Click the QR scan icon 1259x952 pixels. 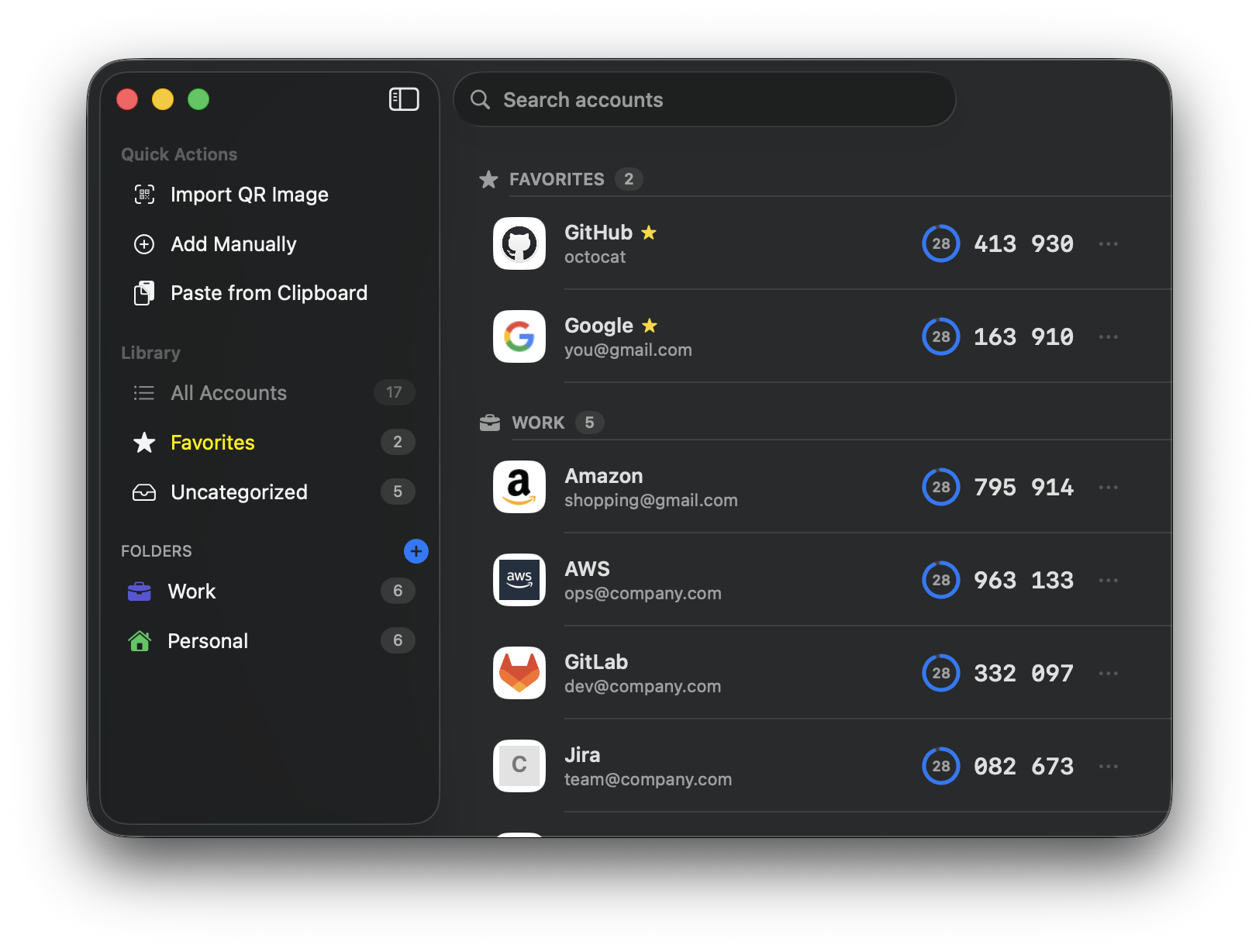click(144, 195)
